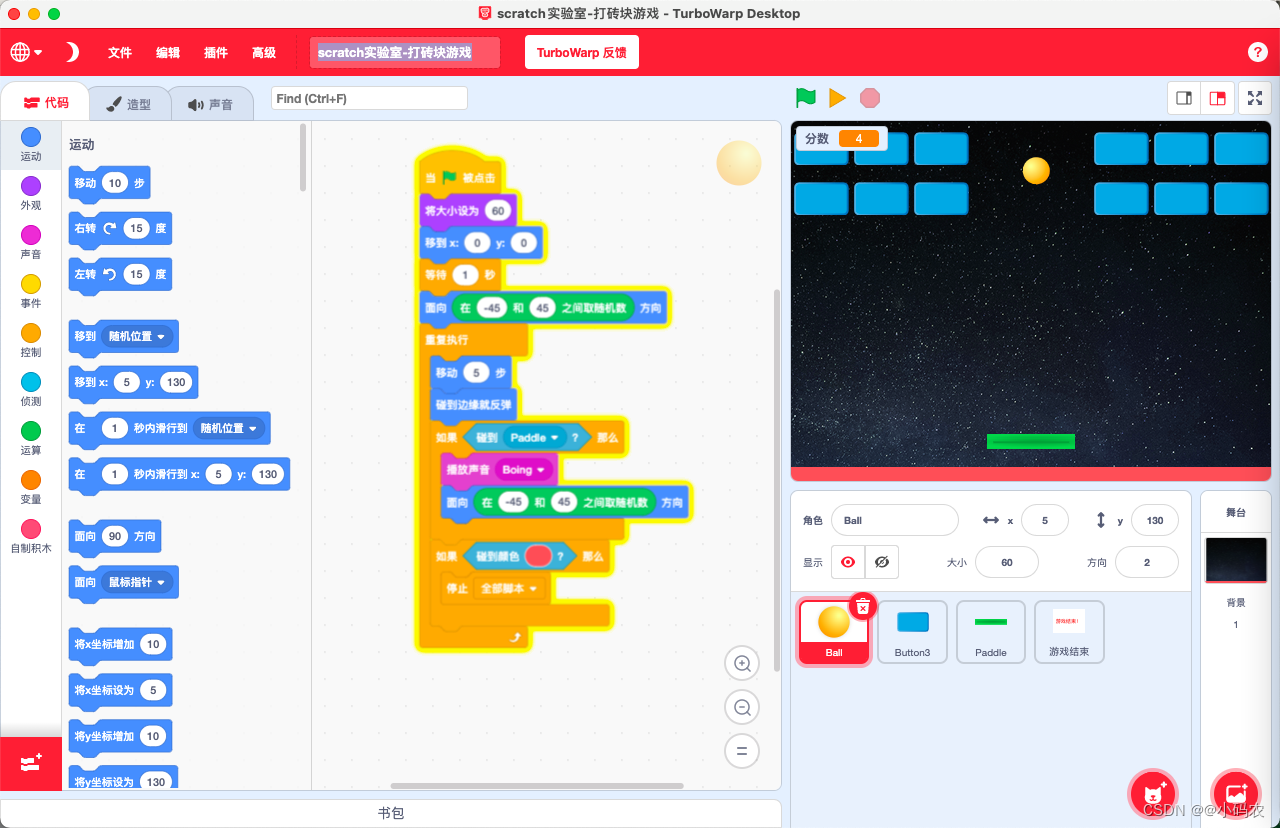The height and width of the screenshot is (828, 1280).
Task: Hide the sprite with the crossed eye icon
Action: [x=881, y=562]
